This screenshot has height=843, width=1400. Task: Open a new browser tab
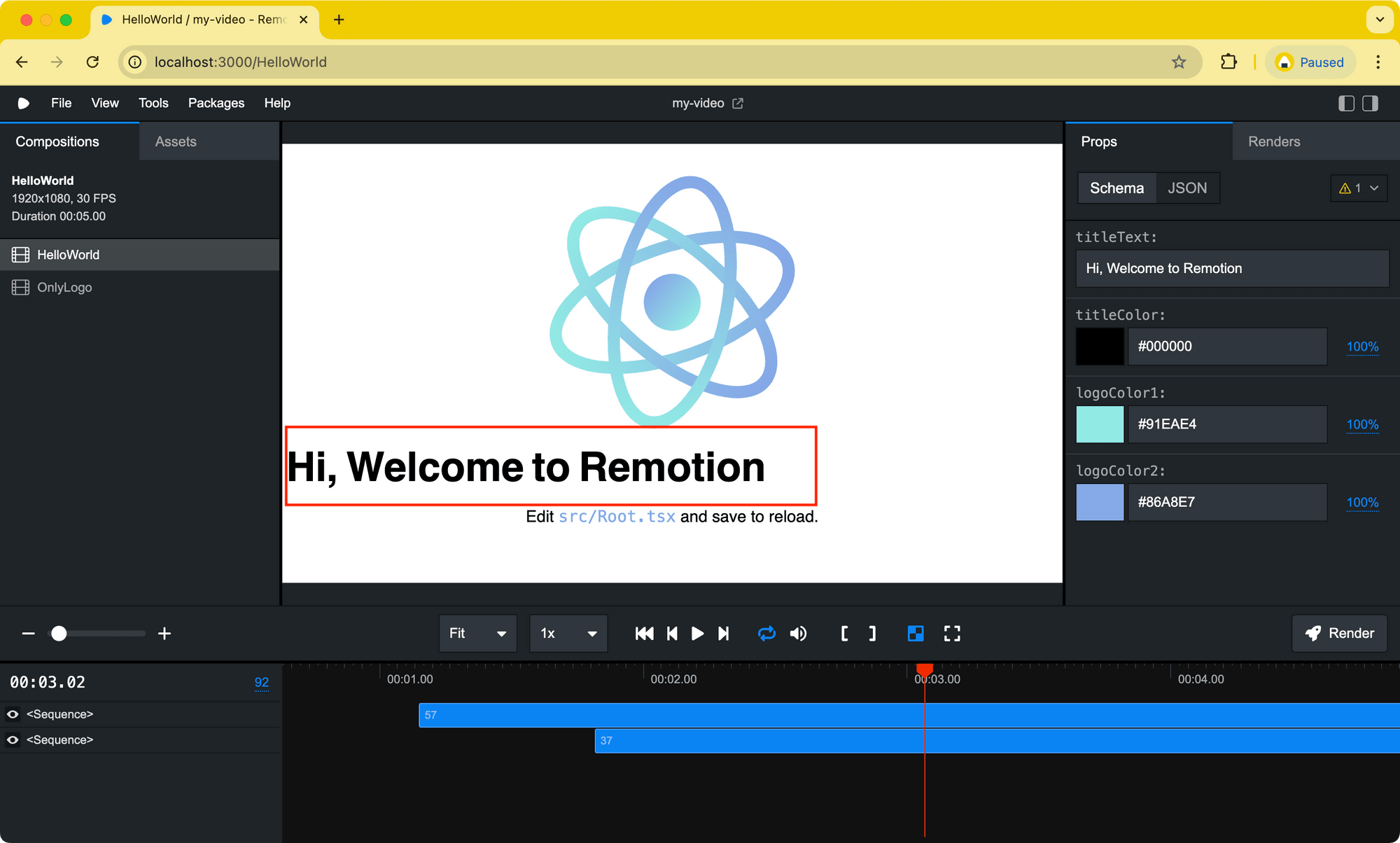tap(339, 20)
